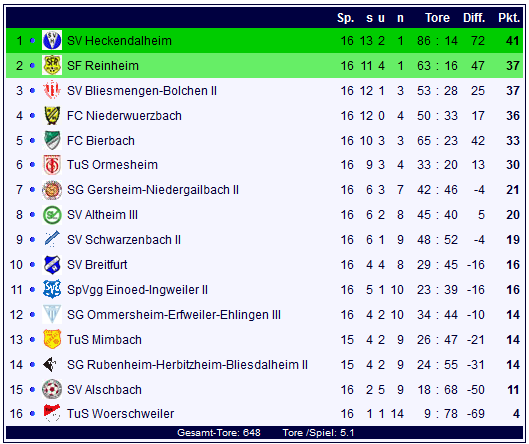Click the Pkt. column header

509,18
